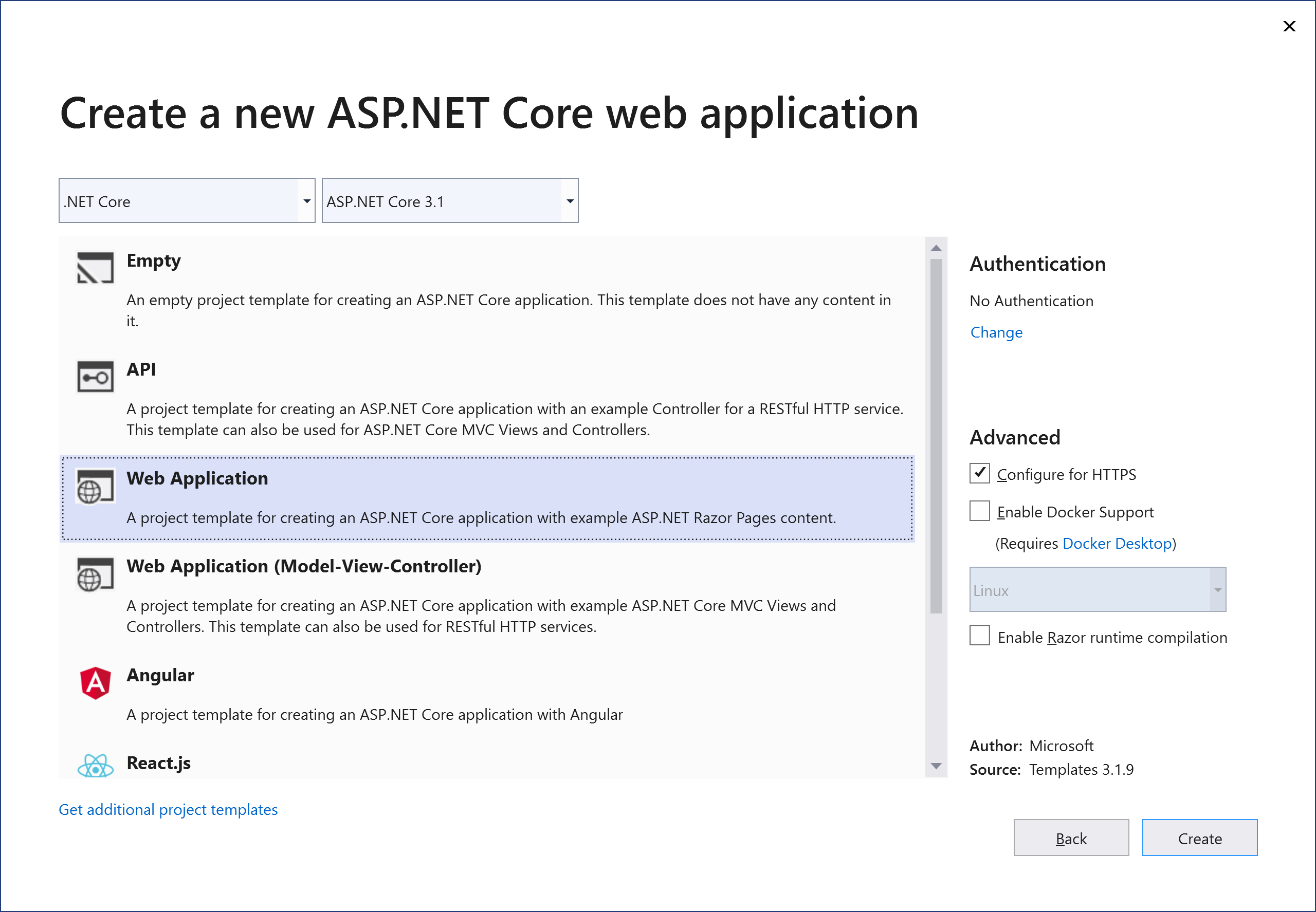1316x912 pixels.
Task: Open the .NET Core framework dropdown
Action: point(306,201)
